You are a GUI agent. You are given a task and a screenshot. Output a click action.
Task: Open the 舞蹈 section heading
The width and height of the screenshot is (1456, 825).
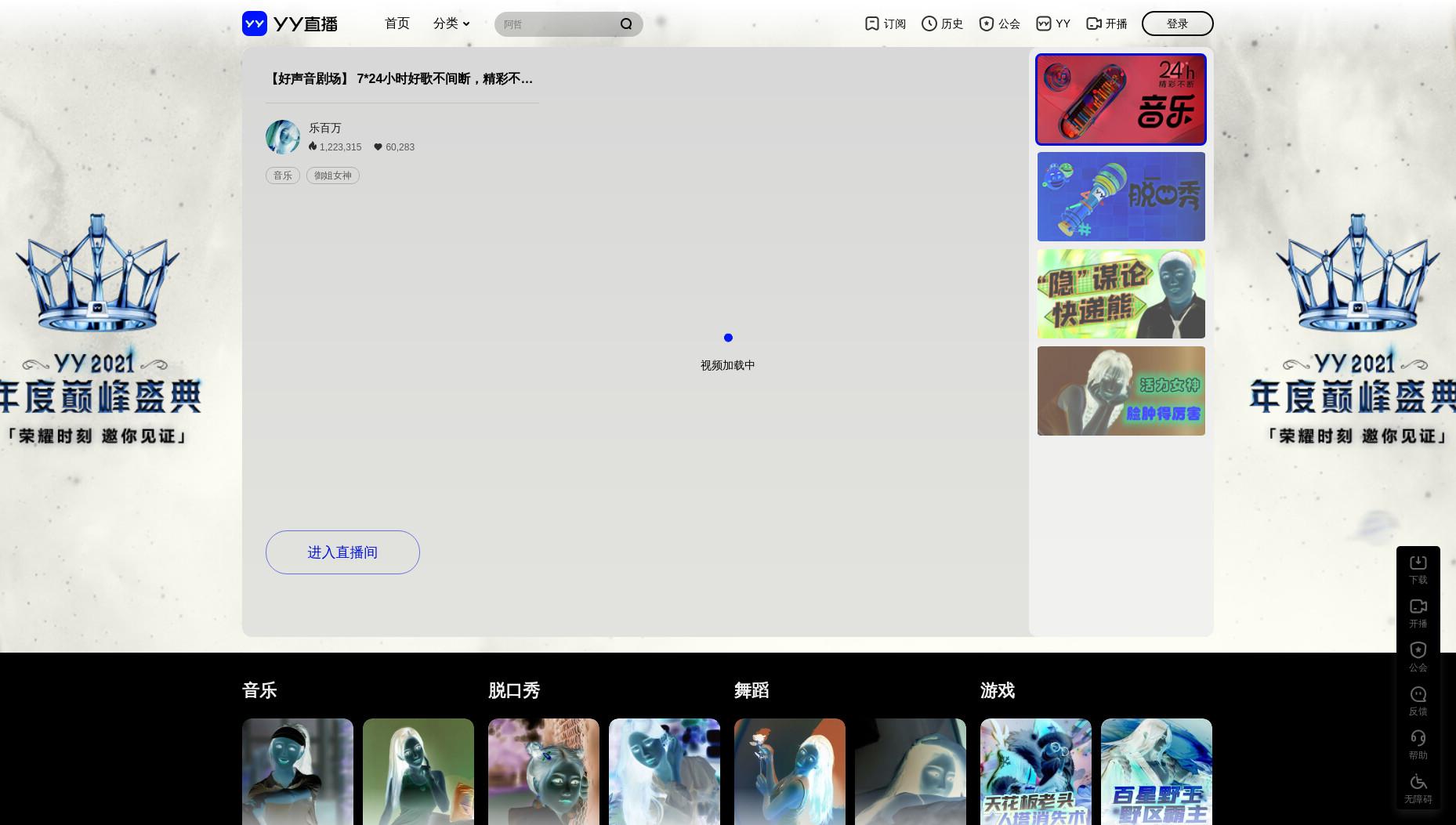(752, 690)
